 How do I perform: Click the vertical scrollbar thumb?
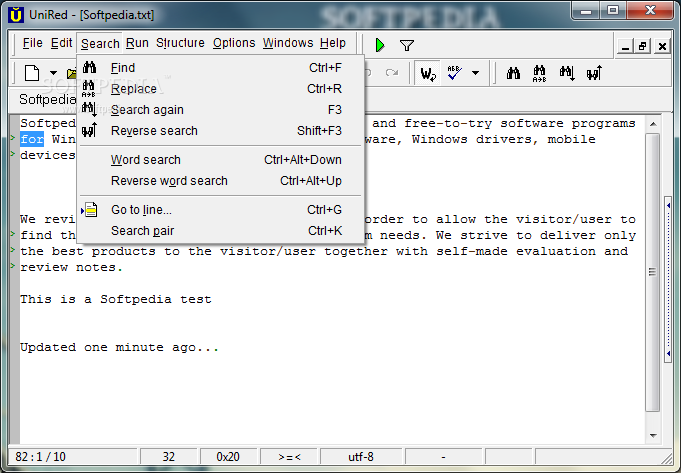pos(653,272)
